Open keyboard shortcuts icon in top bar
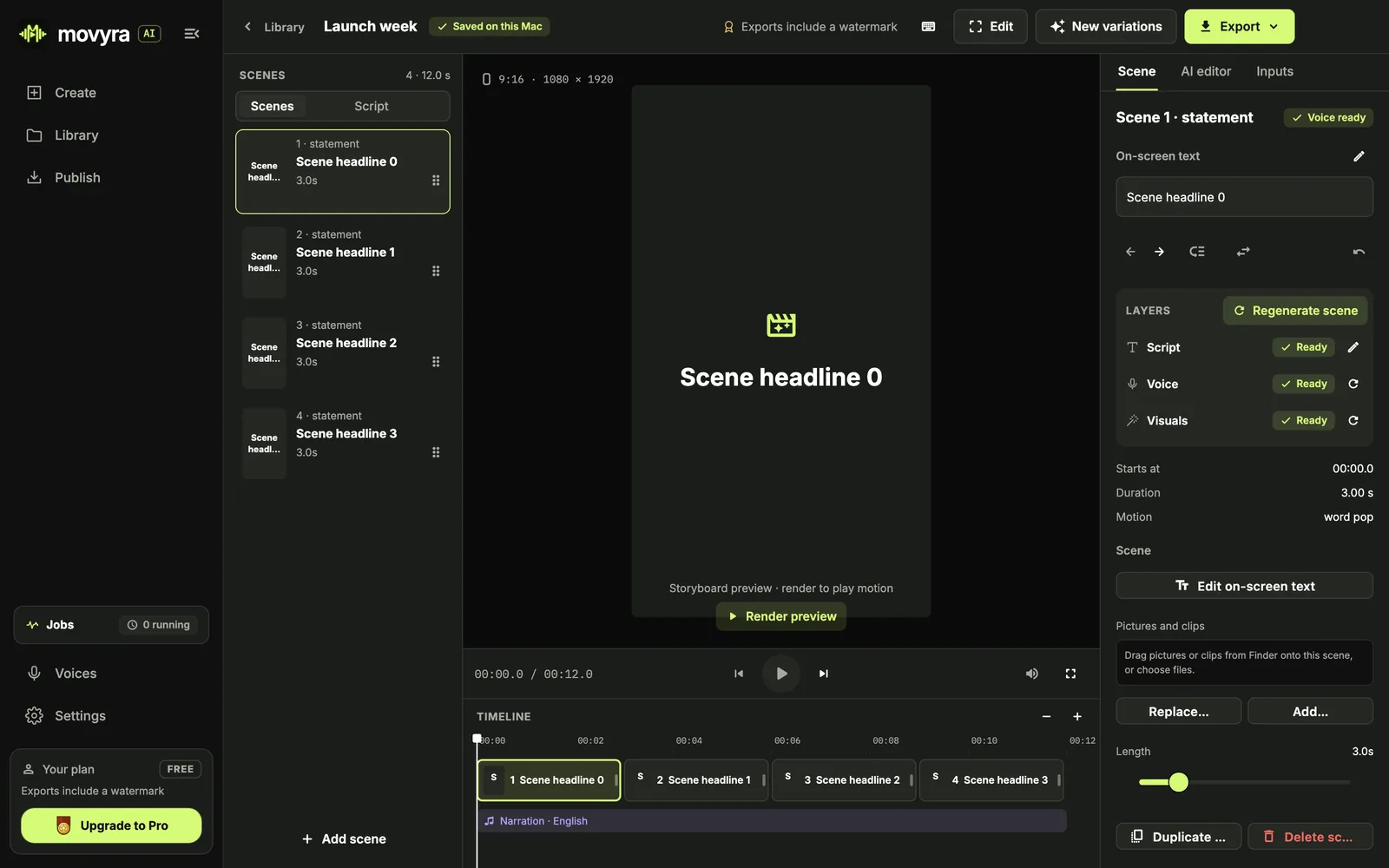This screenshot has width=1389, height=868. click(x=928, y=27)
